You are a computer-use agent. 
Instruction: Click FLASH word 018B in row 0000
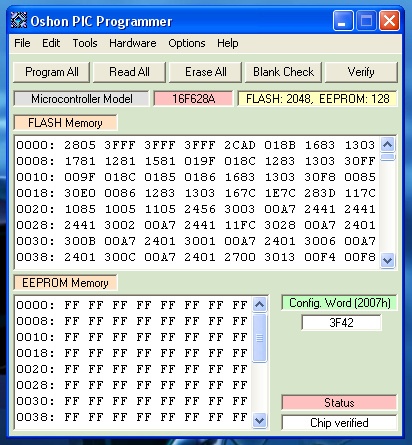280,145
